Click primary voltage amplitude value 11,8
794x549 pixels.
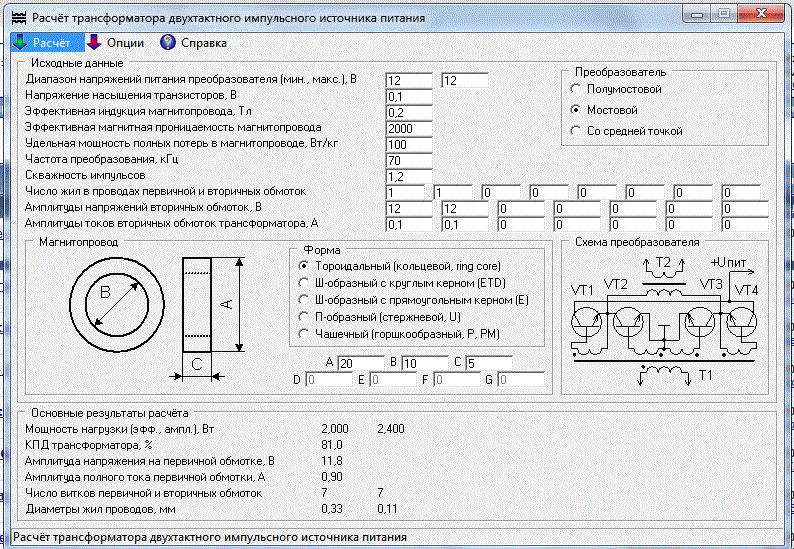[332, 461]
